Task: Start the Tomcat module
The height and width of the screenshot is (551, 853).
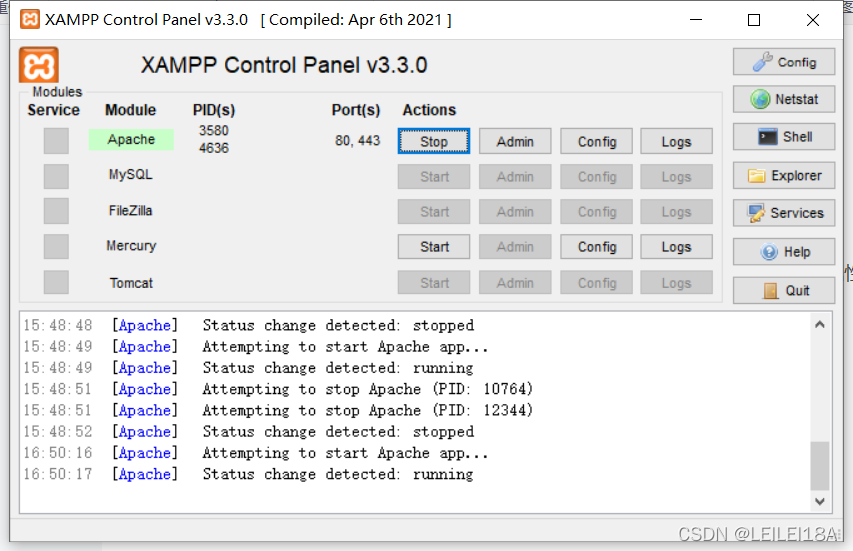Action: 434,283
